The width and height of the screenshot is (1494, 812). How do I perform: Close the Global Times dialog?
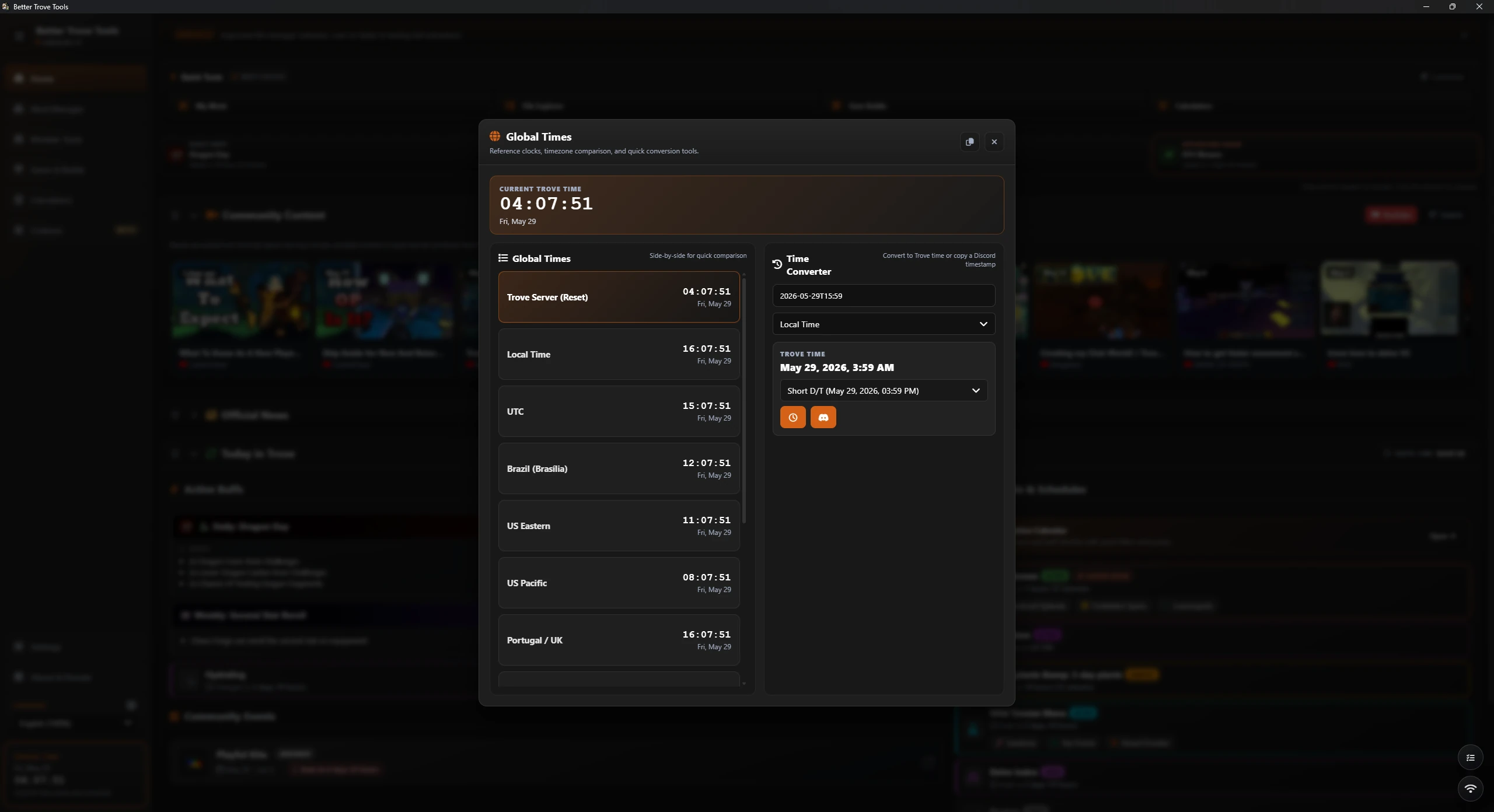coord(994,142)
